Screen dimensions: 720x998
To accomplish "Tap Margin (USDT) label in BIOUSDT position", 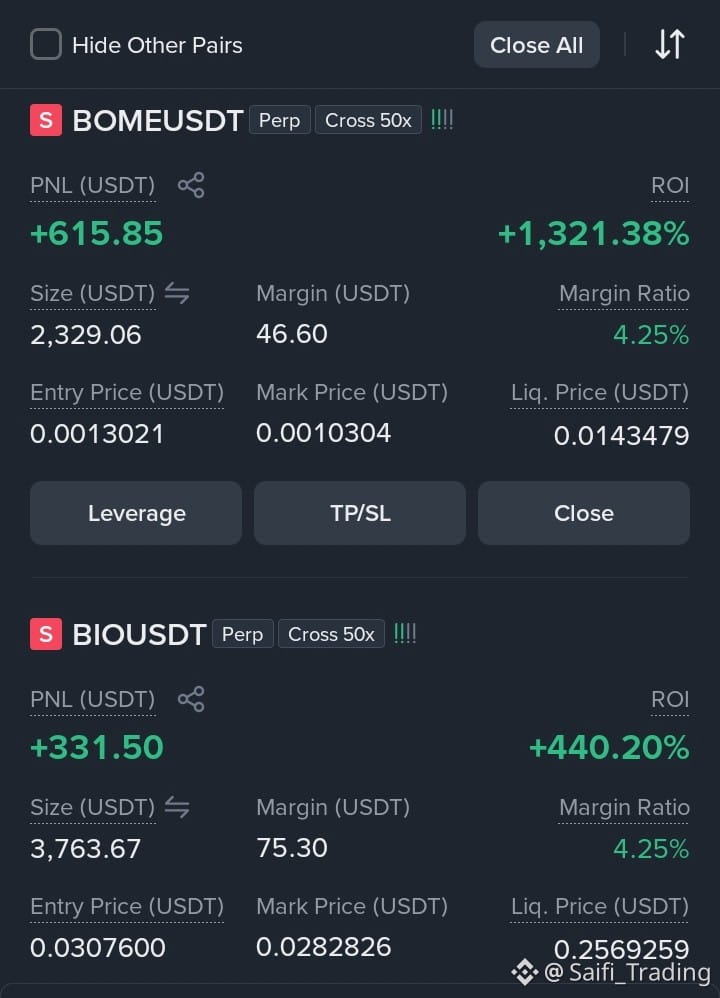I will coord(333,807).
